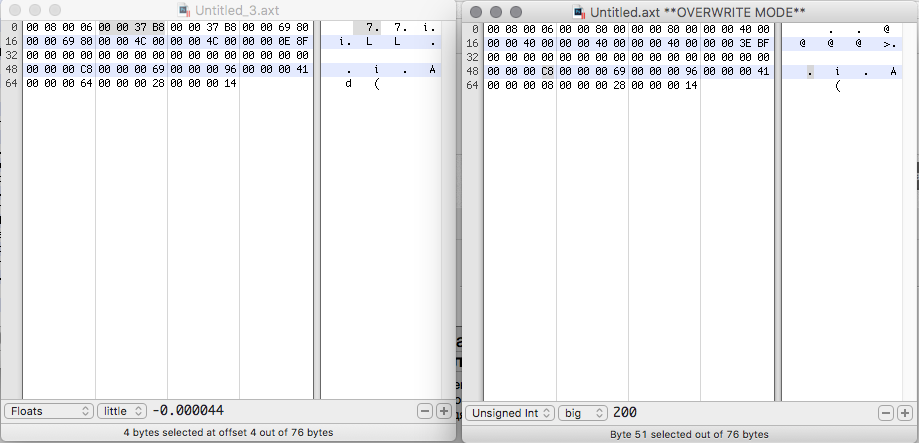
Task: Click the -0.000044 float value field
Action: point(188,411)
